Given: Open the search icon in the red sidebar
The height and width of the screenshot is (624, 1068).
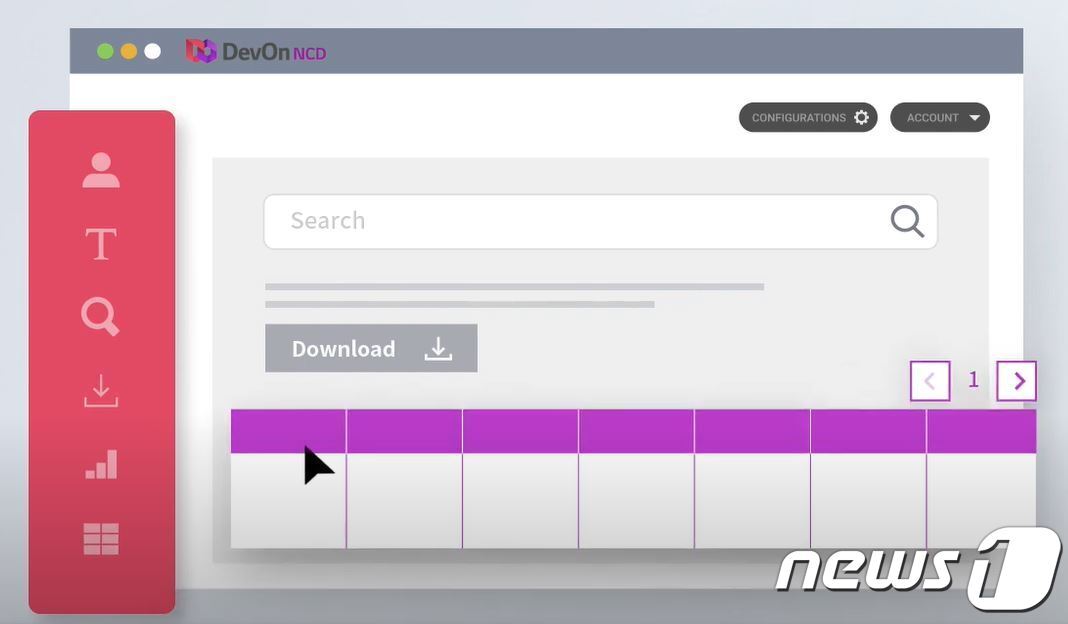Looking at the screenshot, I should (100, 316).
